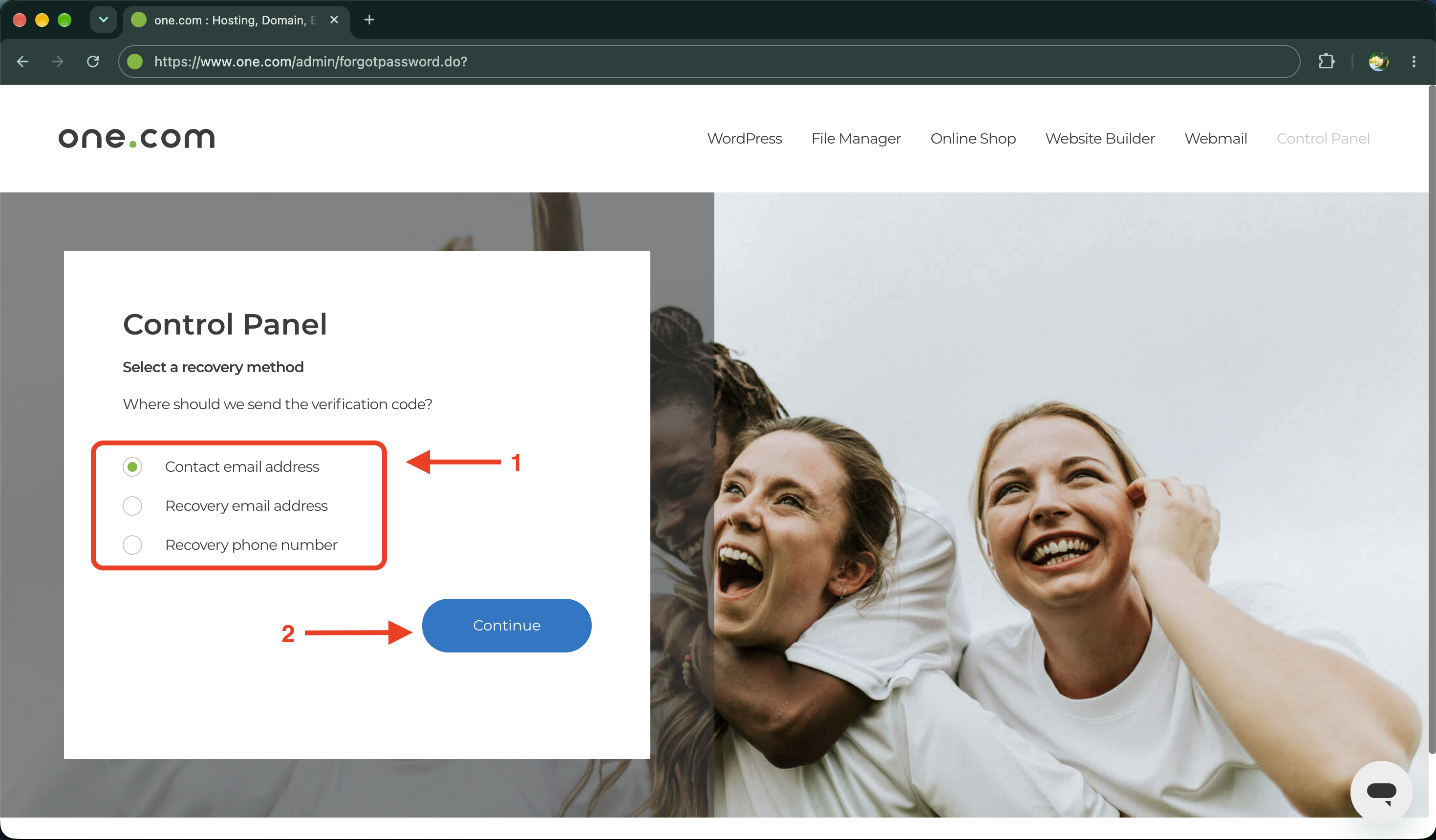The width and height of the screenshot is (1436, 840).
Task: Click the Recovery phone number label text
Action: click(251, 545)
